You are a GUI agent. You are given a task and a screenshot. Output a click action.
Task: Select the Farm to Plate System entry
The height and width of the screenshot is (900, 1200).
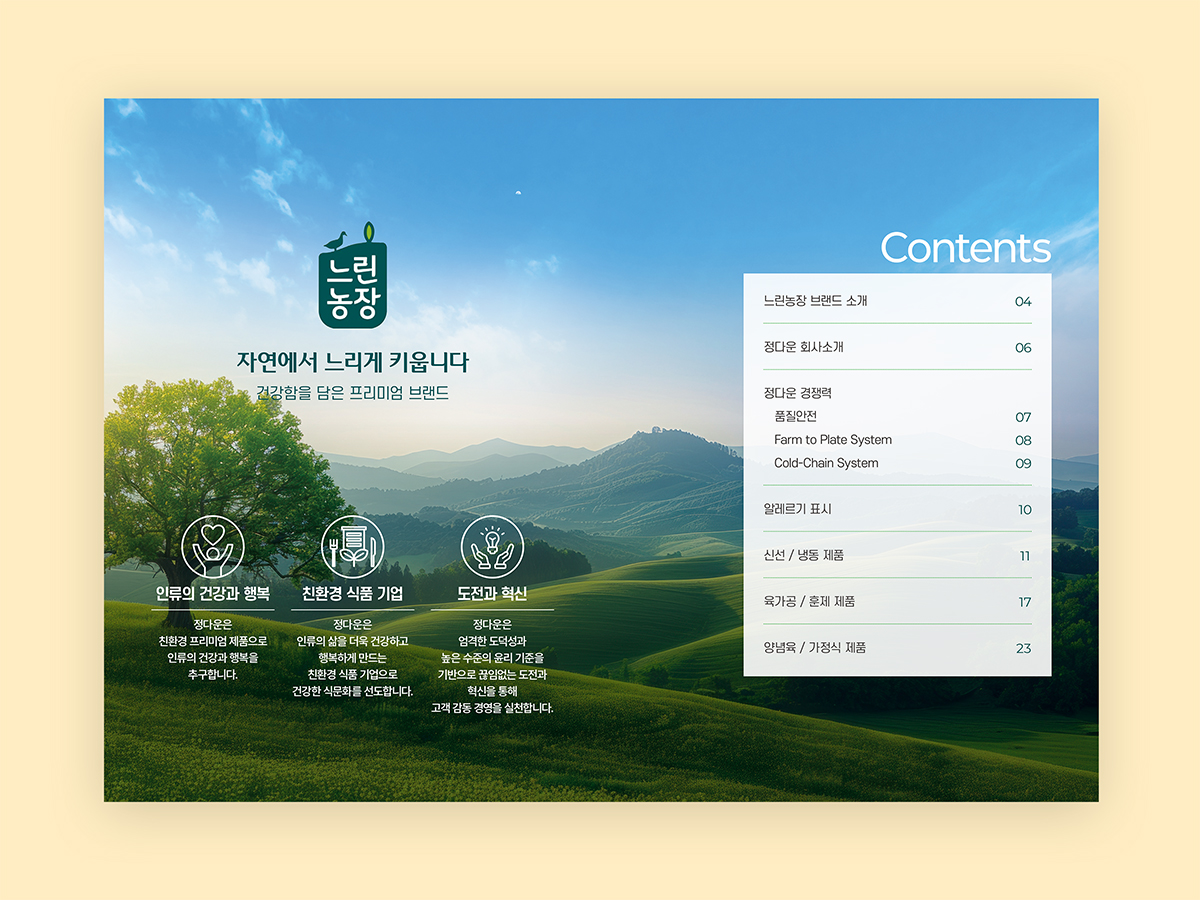(x=832, y=440)
